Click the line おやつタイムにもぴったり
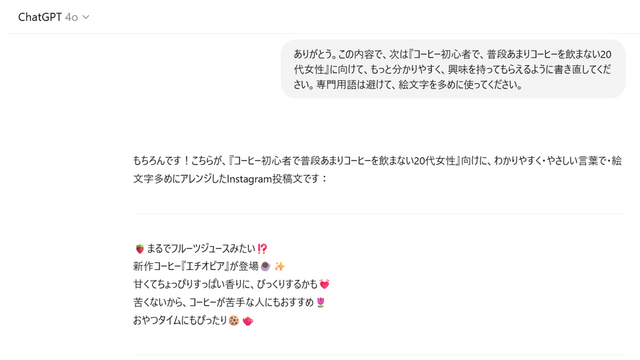Image resolution: width=640 pixels, height=360 pixels. pyautogui.click(x=193, y=320)
